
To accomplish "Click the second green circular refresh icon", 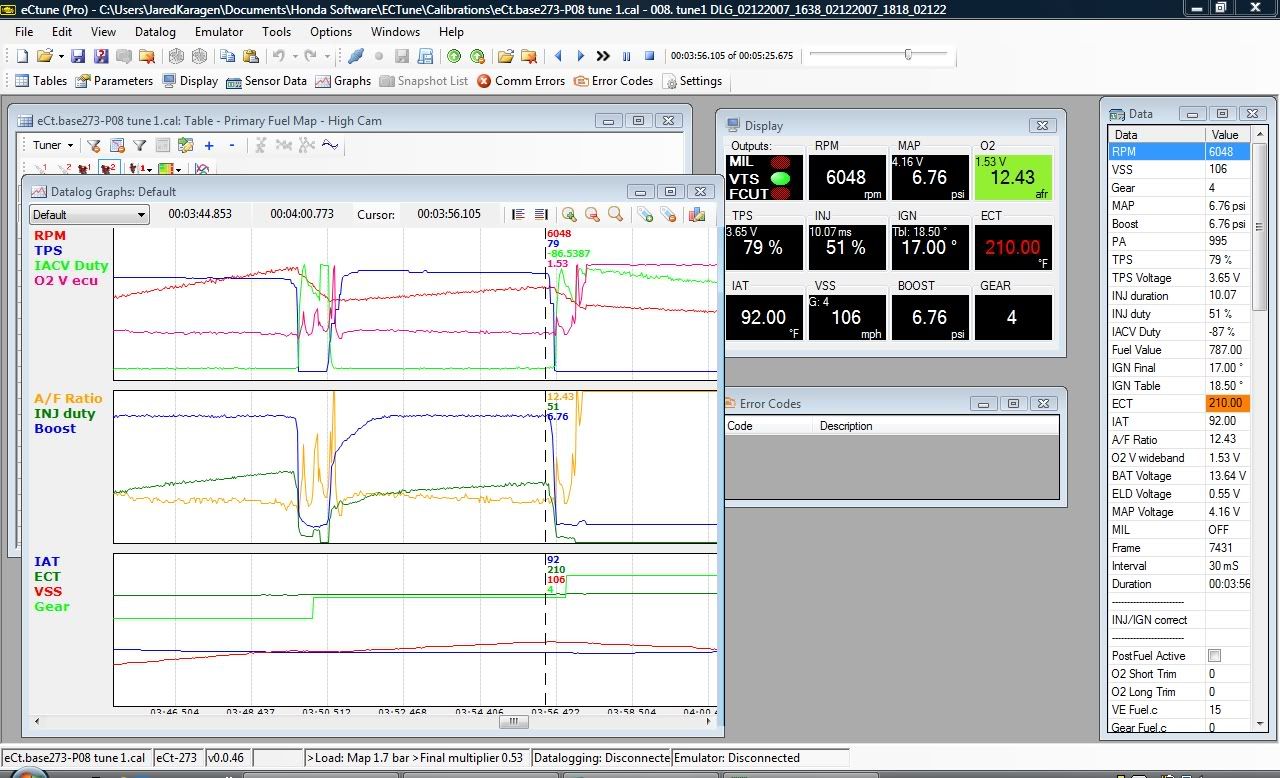I will 477,56.
